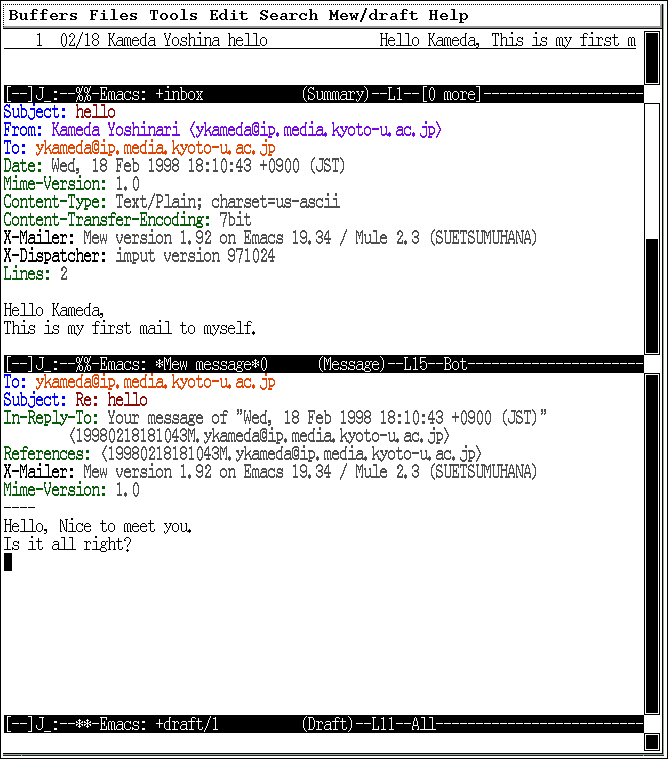
Task: Click the Lines: 2 header
Action: pos(35,274)
